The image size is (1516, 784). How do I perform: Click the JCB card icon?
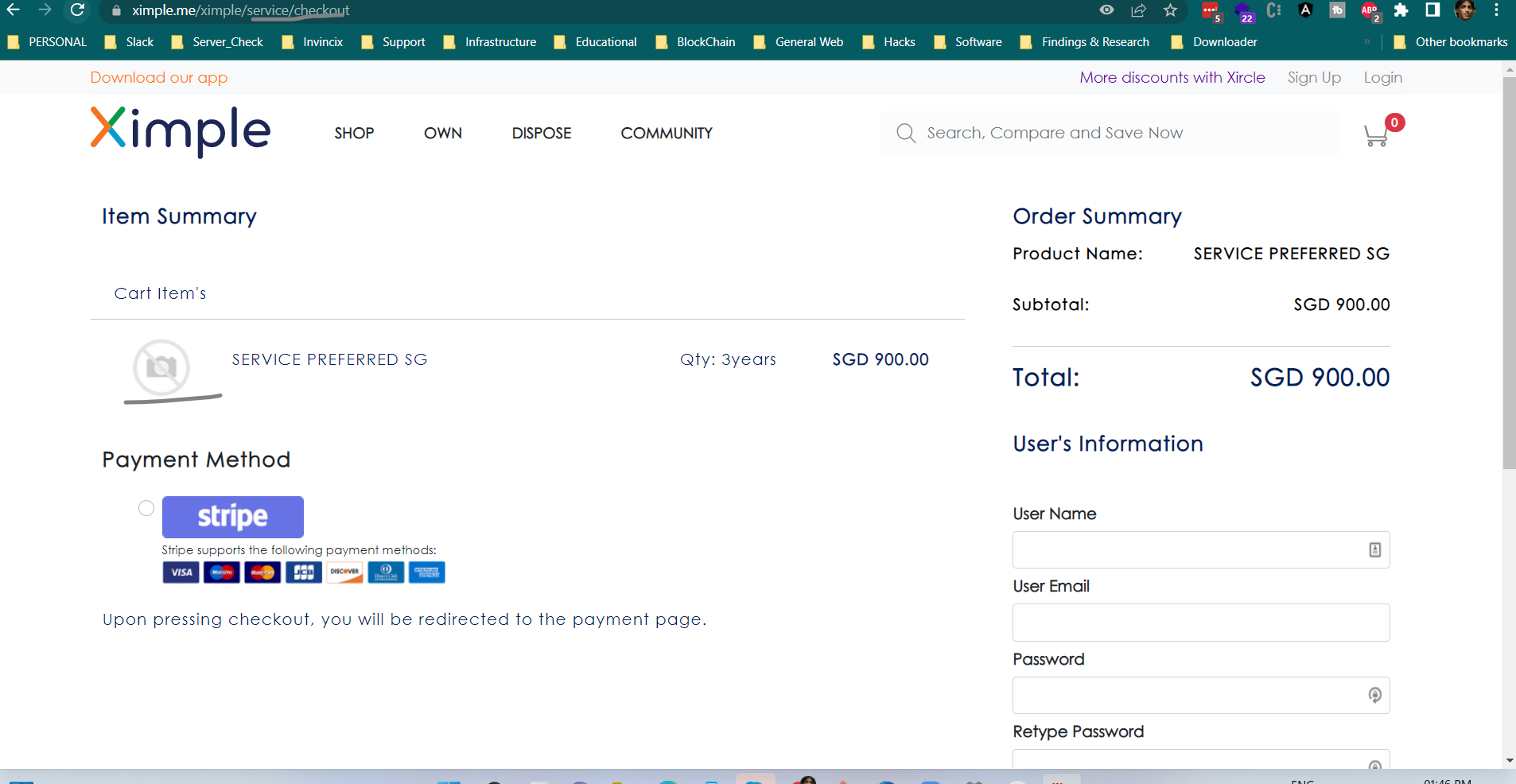pyautogui.click(x=304, y=572)
